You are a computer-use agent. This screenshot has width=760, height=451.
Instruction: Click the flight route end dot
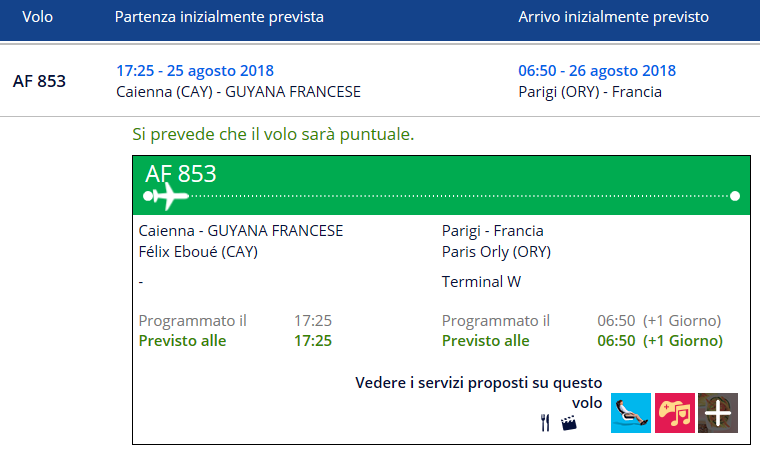coord(735,196)
